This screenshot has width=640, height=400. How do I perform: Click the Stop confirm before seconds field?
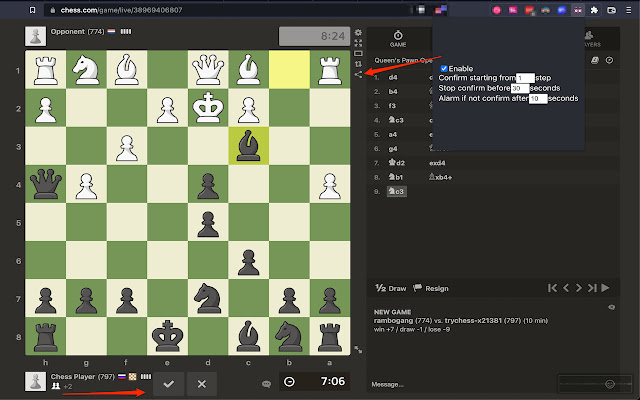(520, 88)
